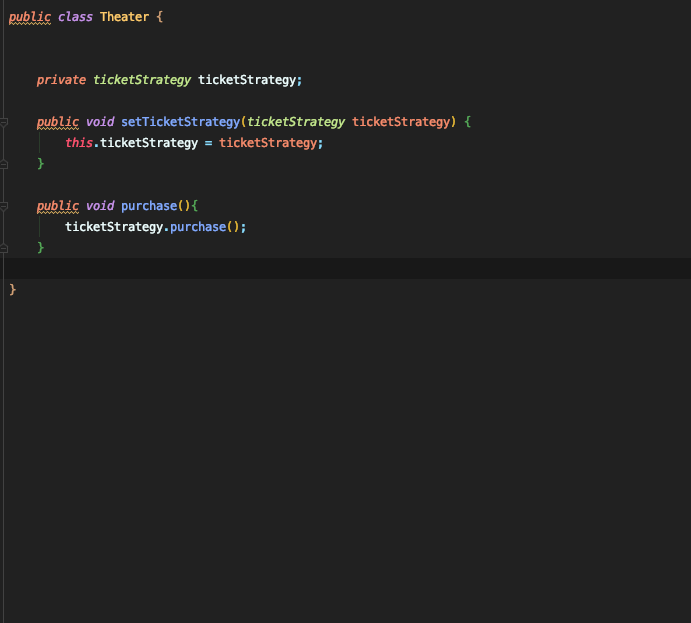Click the purchase() call on ticketStrategy
This screenshot has height=623, width=691.
point(205,227)
